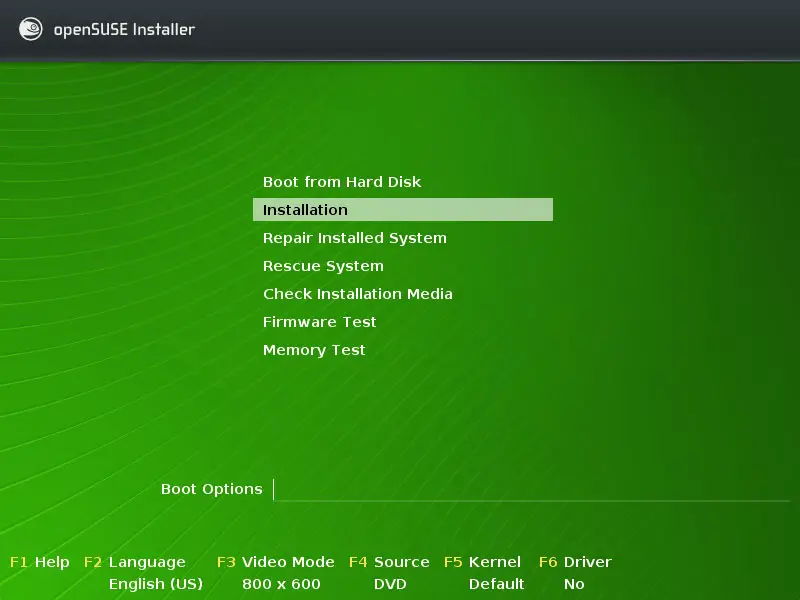Choose Firmware Test option
This screenshot has height=600, width=800.
[x=319, y=322]
